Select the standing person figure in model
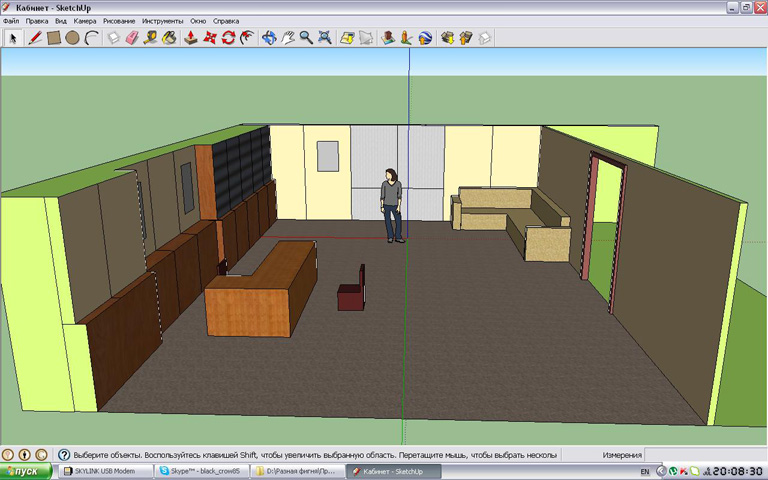768x480 pixels. click(x=392, y=206)
